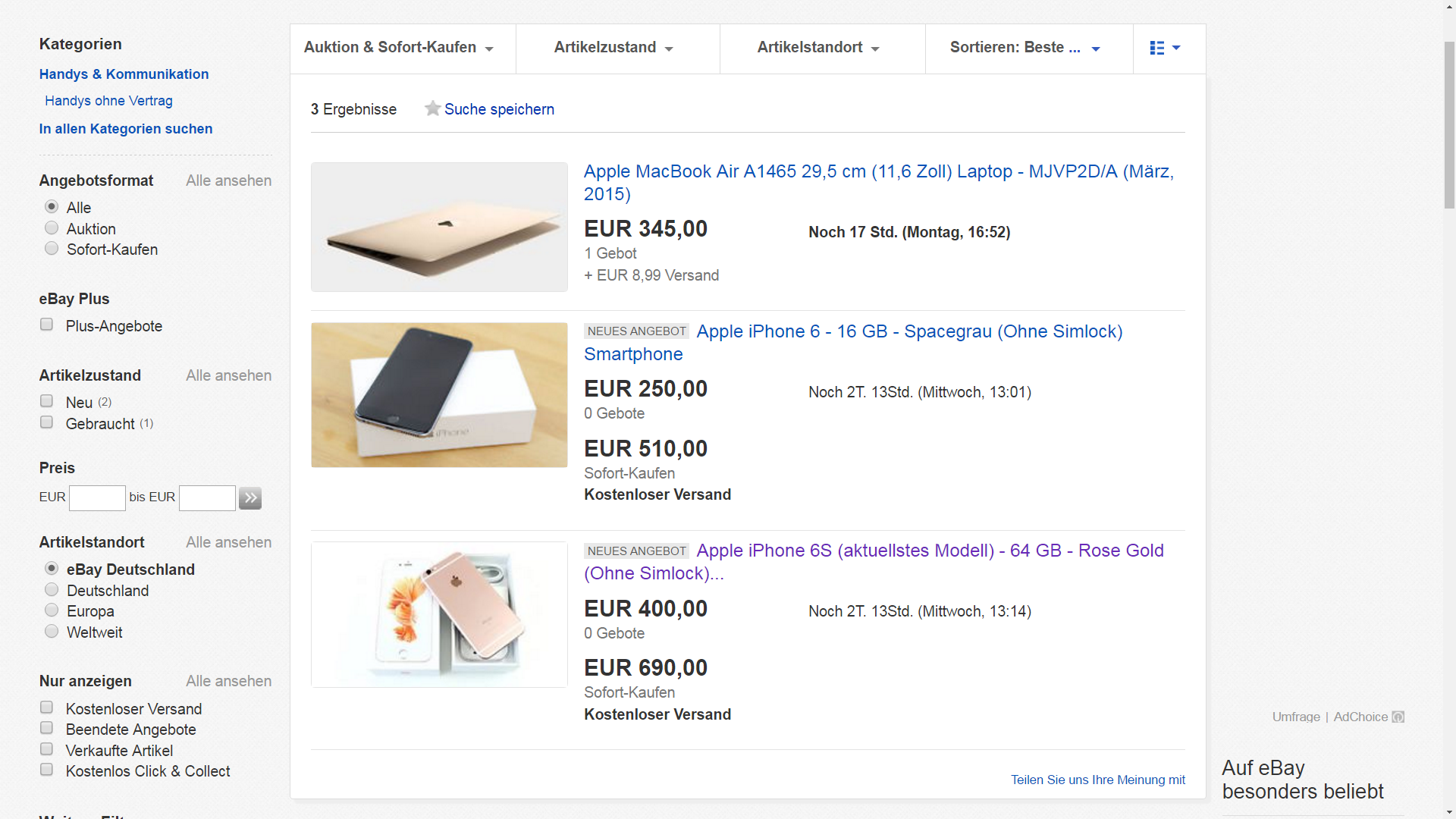Open the MacBook Air listing thumbnail

[x=439, y=227]
